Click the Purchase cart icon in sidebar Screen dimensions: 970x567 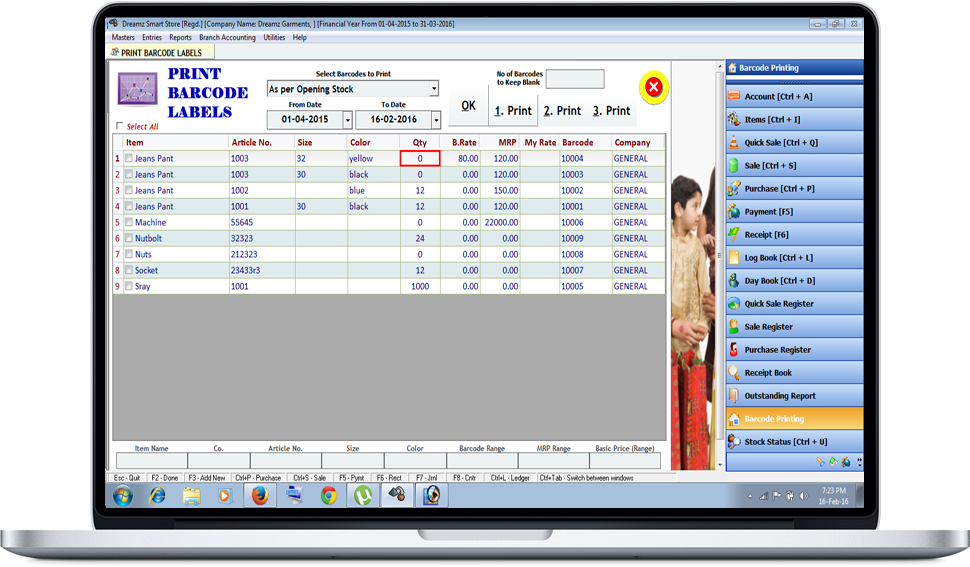click(x=734, y=189)
